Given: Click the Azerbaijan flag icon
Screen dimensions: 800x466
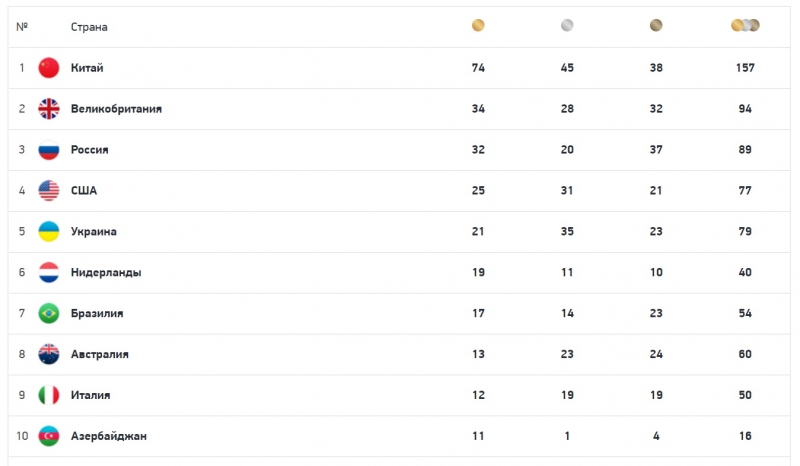Looking at the screenshot, I should (49, 437).
